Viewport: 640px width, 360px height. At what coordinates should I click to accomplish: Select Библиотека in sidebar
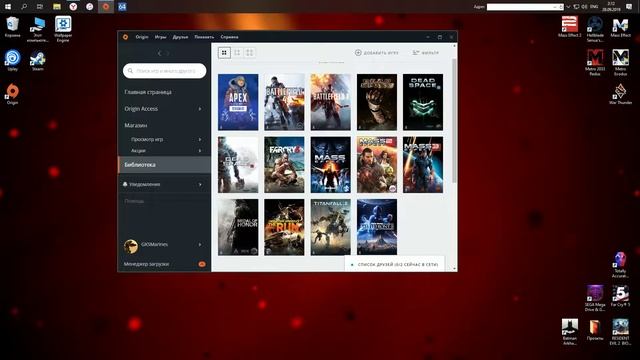click(164, 165)
